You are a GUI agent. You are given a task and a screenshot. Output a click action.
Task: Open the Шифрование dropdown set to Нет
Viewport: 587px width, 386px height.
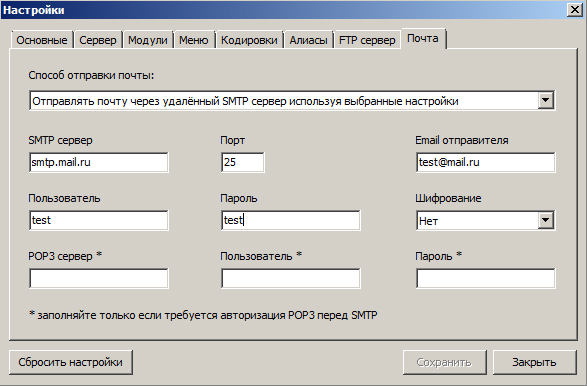click(x=486, y=221)
